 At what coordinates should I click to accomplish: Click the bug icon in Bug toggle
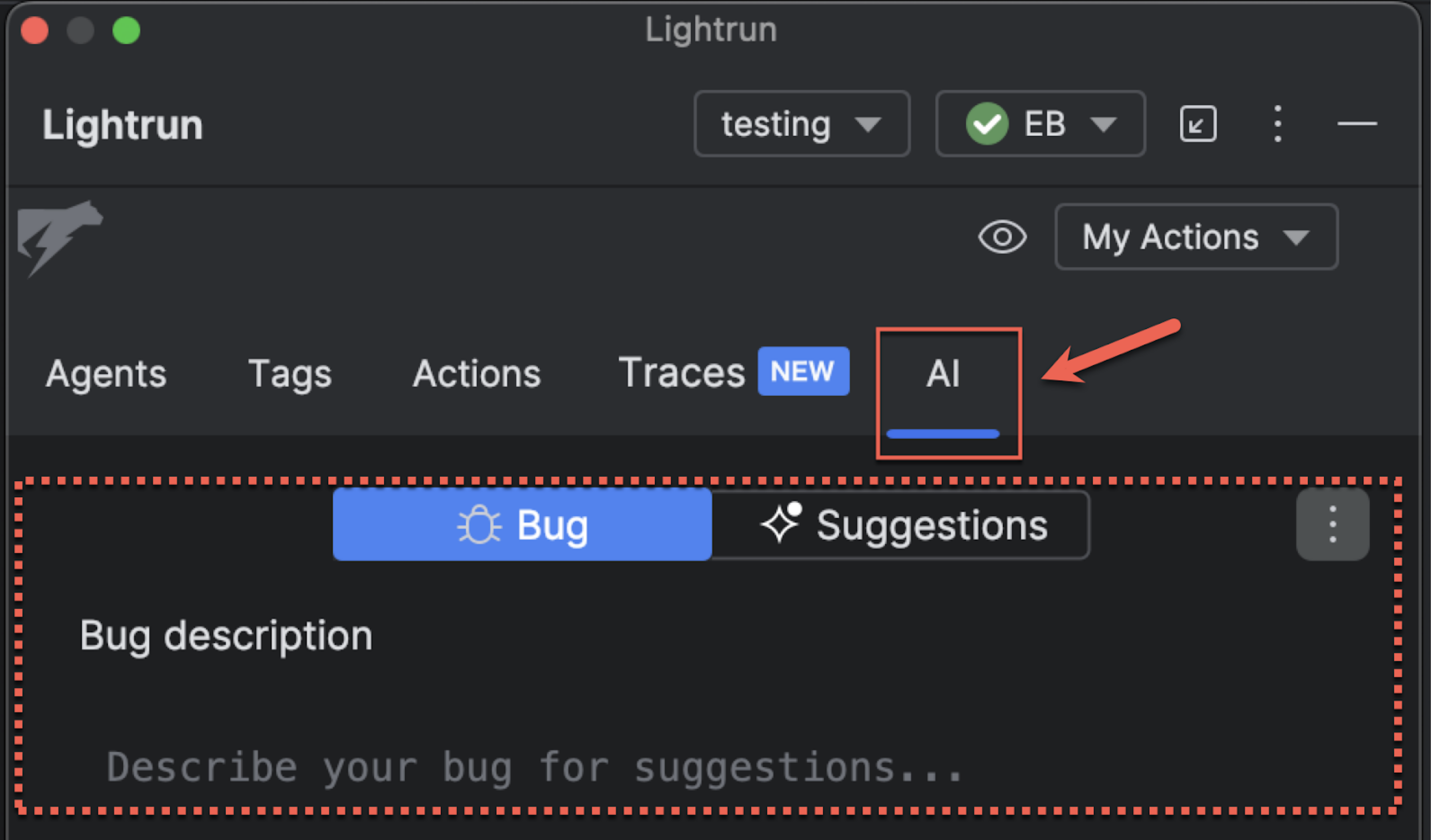[479, 525]
